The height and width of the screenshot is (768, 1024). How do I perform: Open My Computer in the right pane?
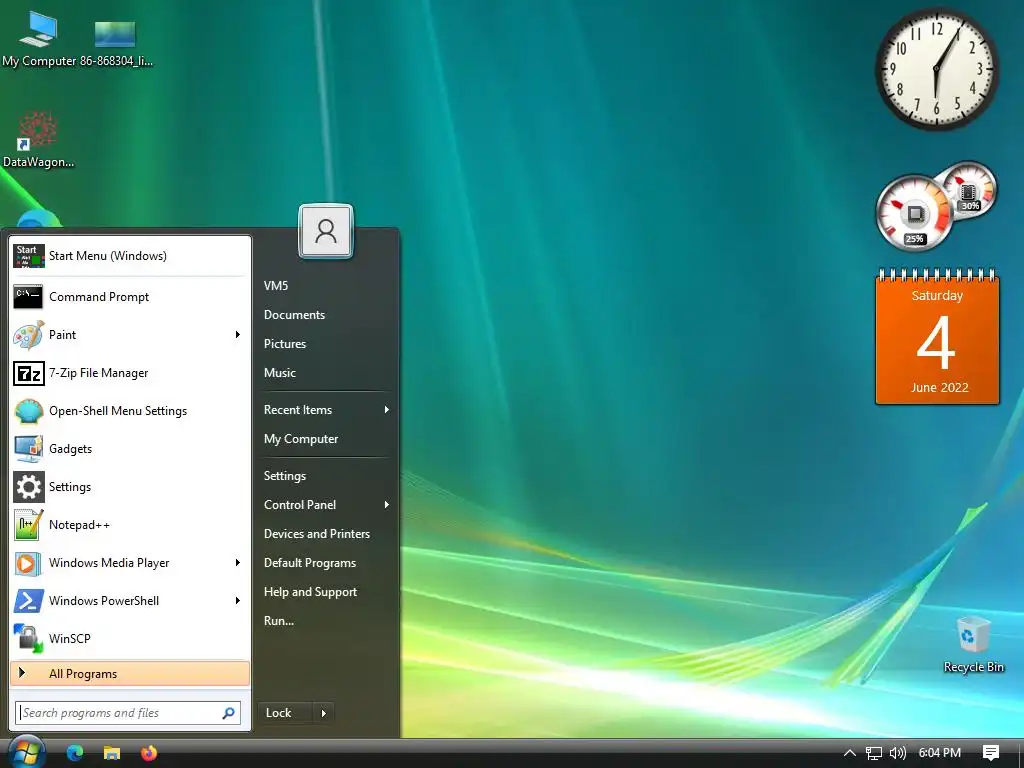pyautogui.click(x=301, y=439)
